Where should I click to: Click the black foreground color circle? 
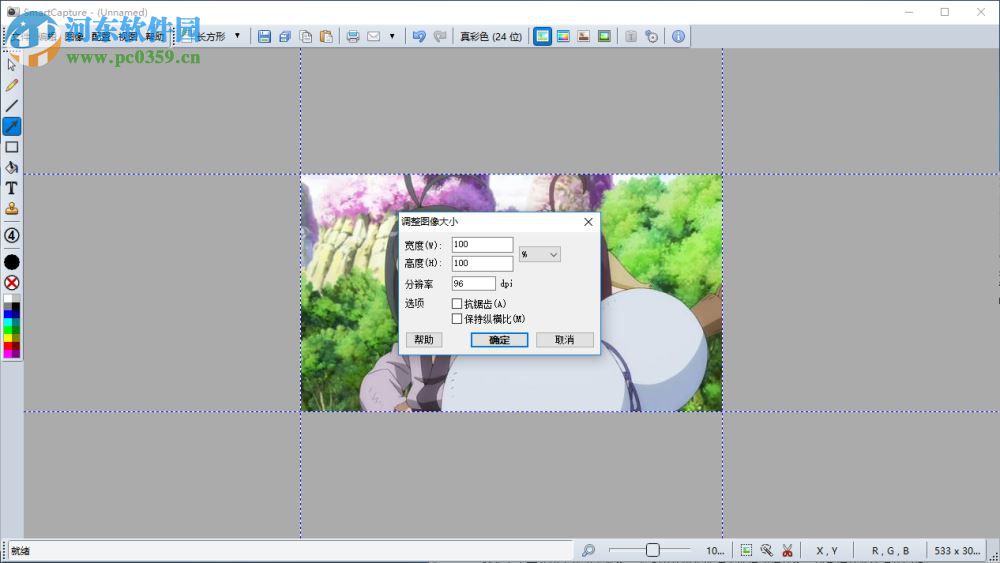tap(11, 262)
